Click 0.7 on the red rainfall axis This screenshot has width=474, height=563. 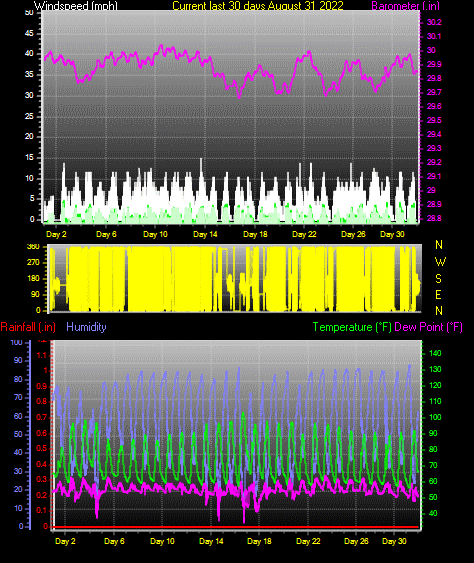pos(42,417)
